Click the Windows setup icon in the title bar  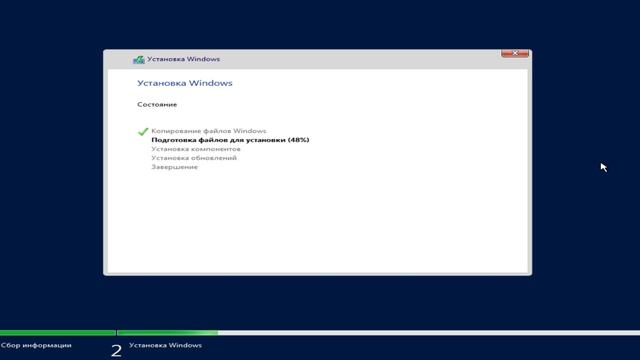click(x=139, y=60)
